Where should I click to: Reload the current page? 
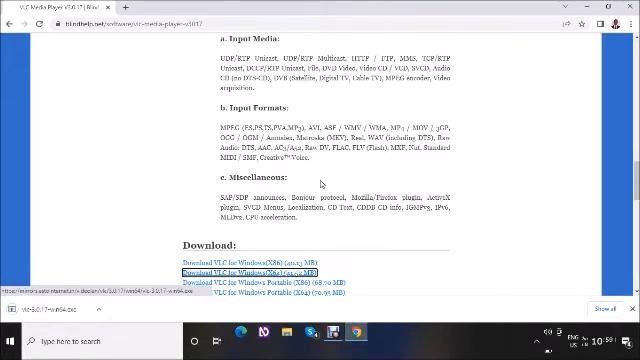point(39,24)
